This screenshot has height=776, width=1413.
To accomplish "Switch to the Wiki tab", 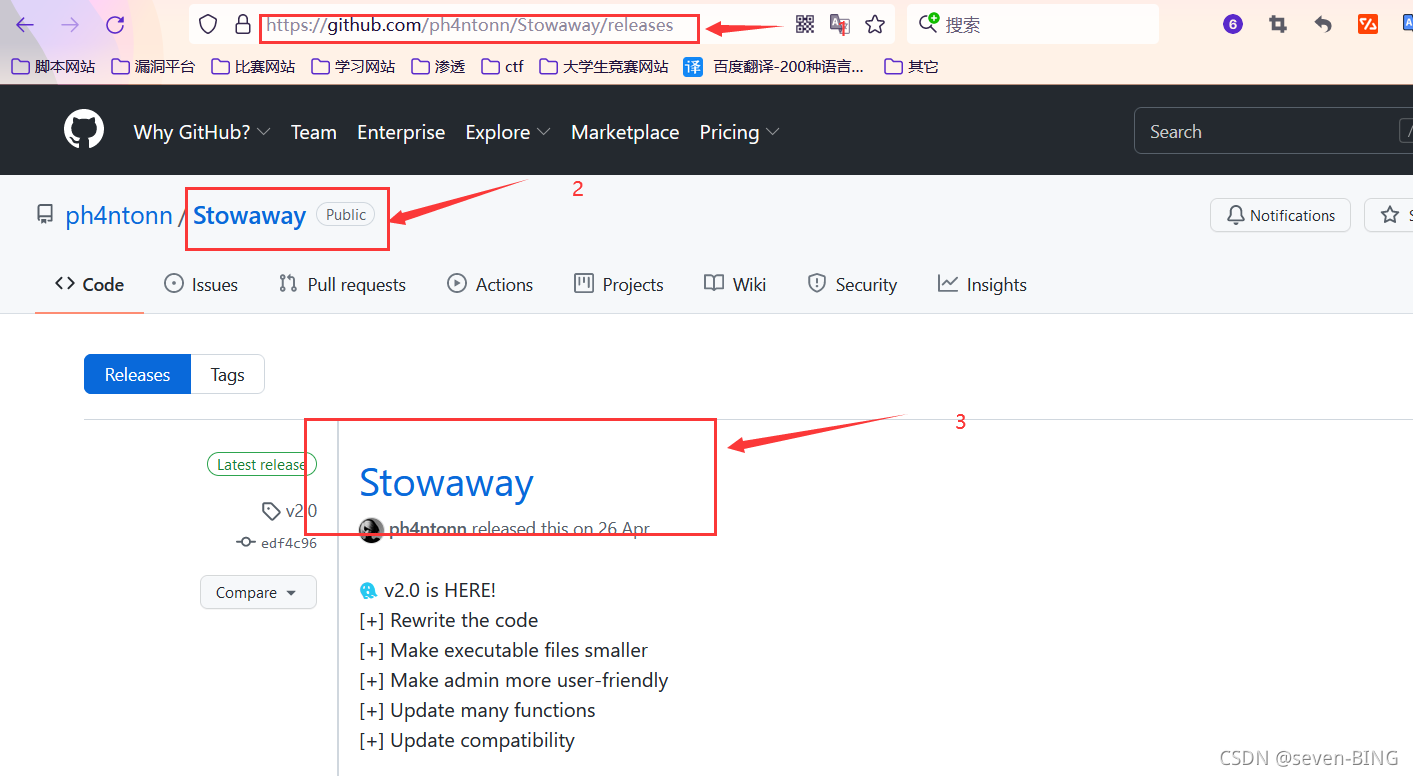I will point(735,284).
